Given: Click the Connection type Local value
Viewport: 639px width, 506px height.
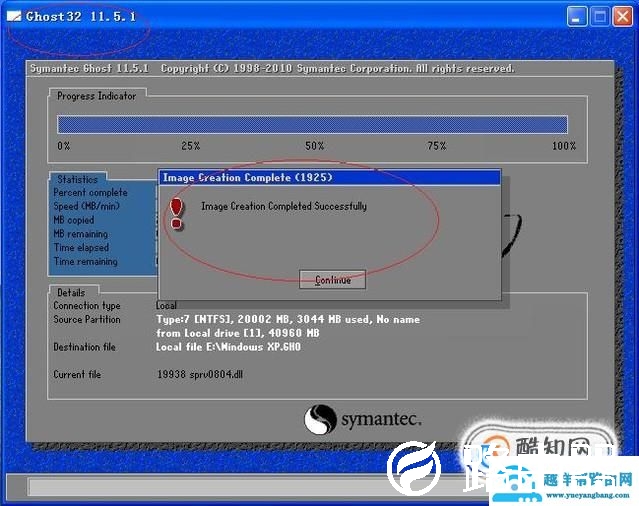Looking at the screenshot, I should pyautogui.click(x=167, y=305).
